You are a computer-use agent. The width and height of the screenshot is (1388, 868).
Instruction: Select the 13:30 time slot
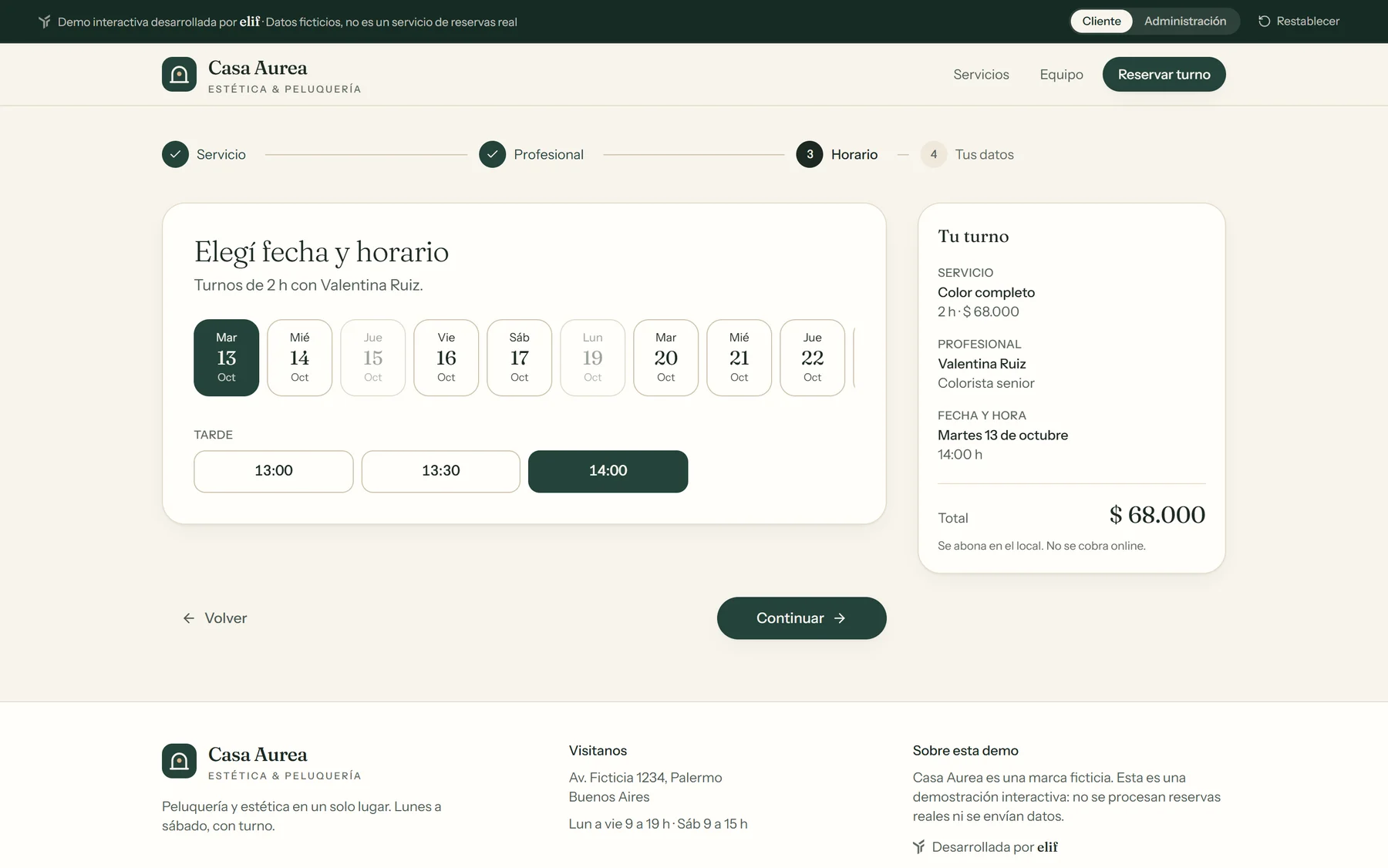tap(440, 471)
